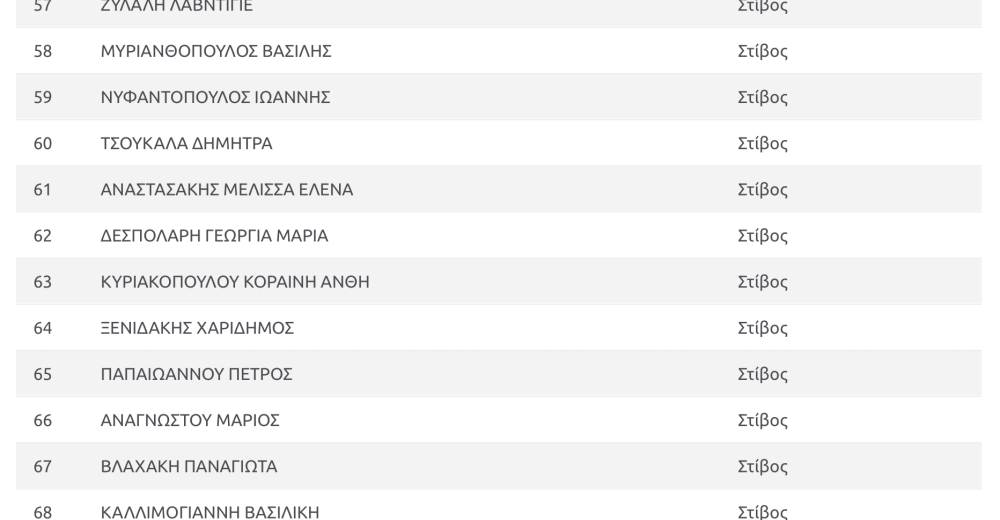
Task: Select the ΤΣΟΥΚΑΛΑ ΔΗΜΗΤΡΑ entry
Action: click(x=186, y=144)
